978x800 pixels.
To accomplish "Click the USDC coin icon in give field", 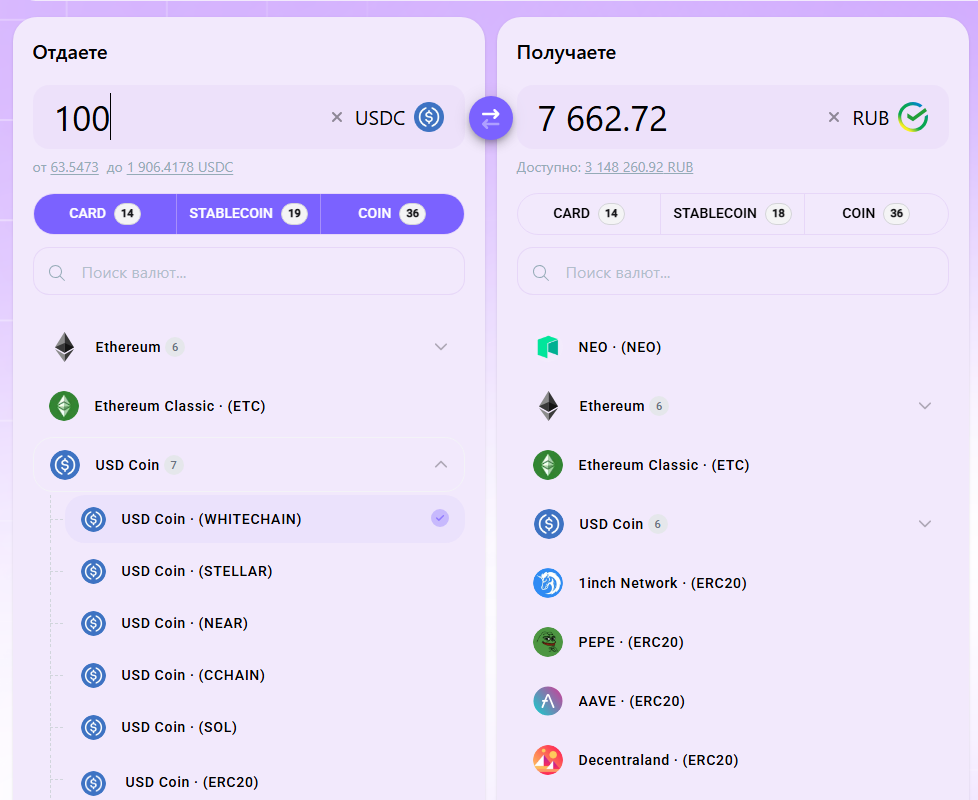I will [429, 118].
